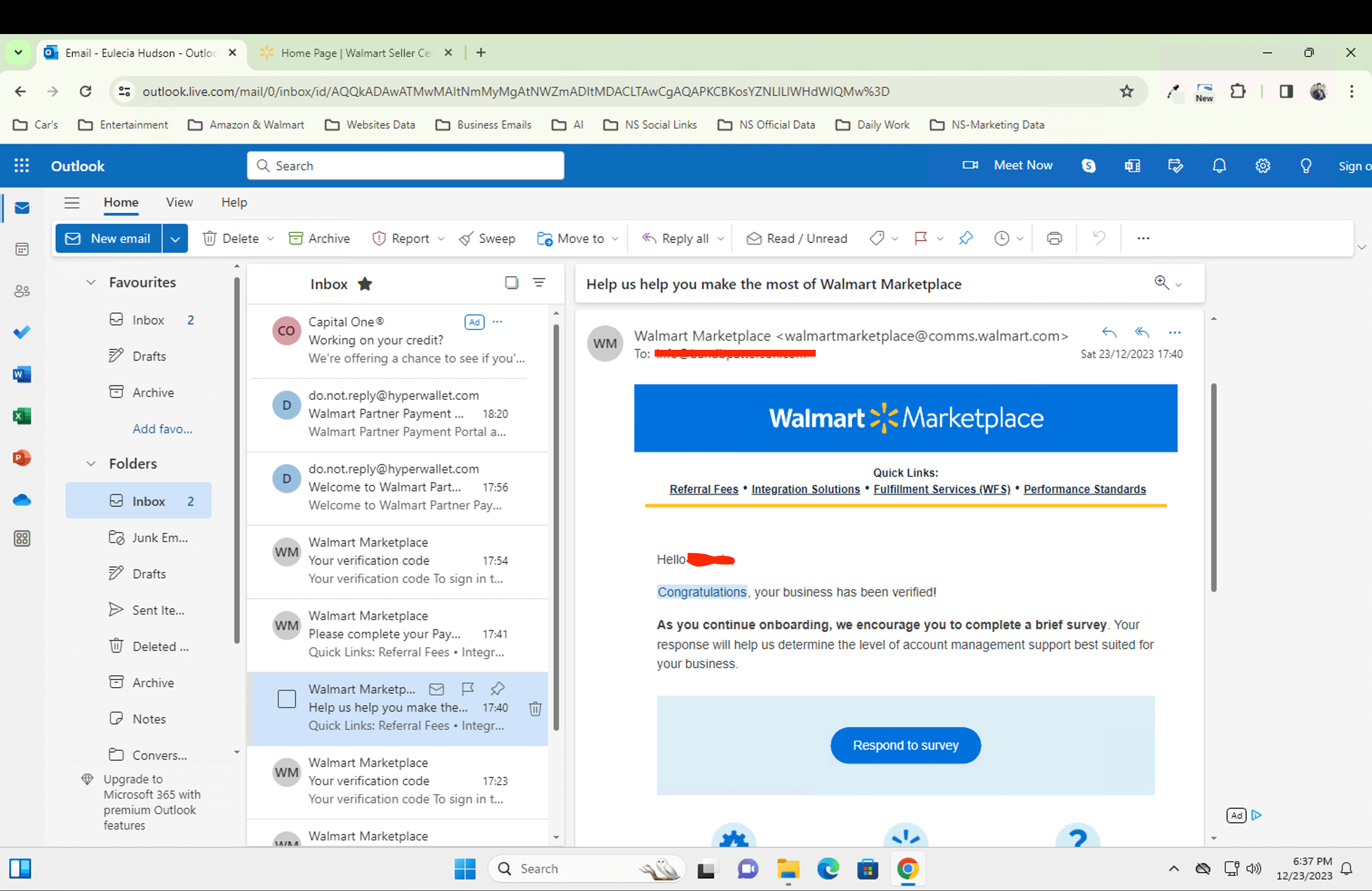Open the Help tab
Screen dimensions: 1372x891
point(234,203)
